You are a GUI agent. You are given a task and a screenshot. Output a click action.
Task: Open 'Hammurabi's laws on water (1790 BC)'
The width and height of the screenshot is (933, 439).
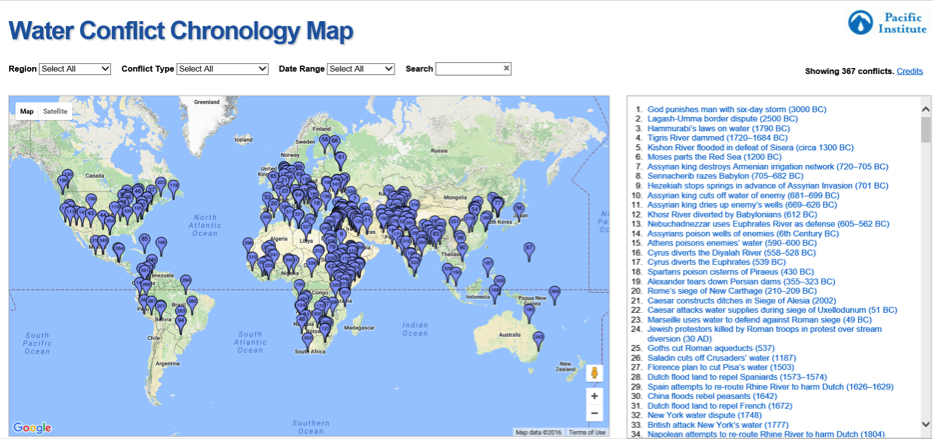tap(719, 128)
